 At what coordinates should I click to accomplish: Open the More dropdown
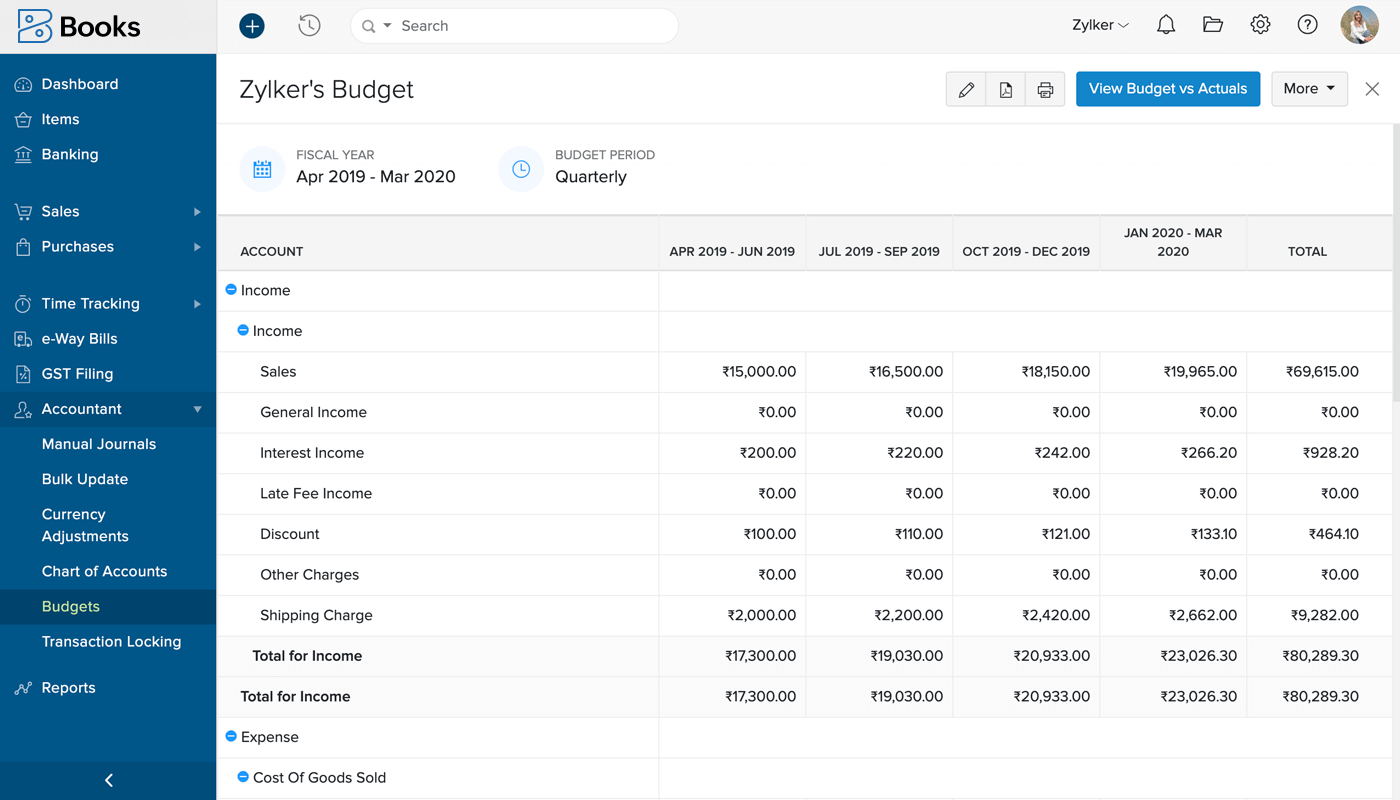pyautogui.click(x=1309, y=89)
